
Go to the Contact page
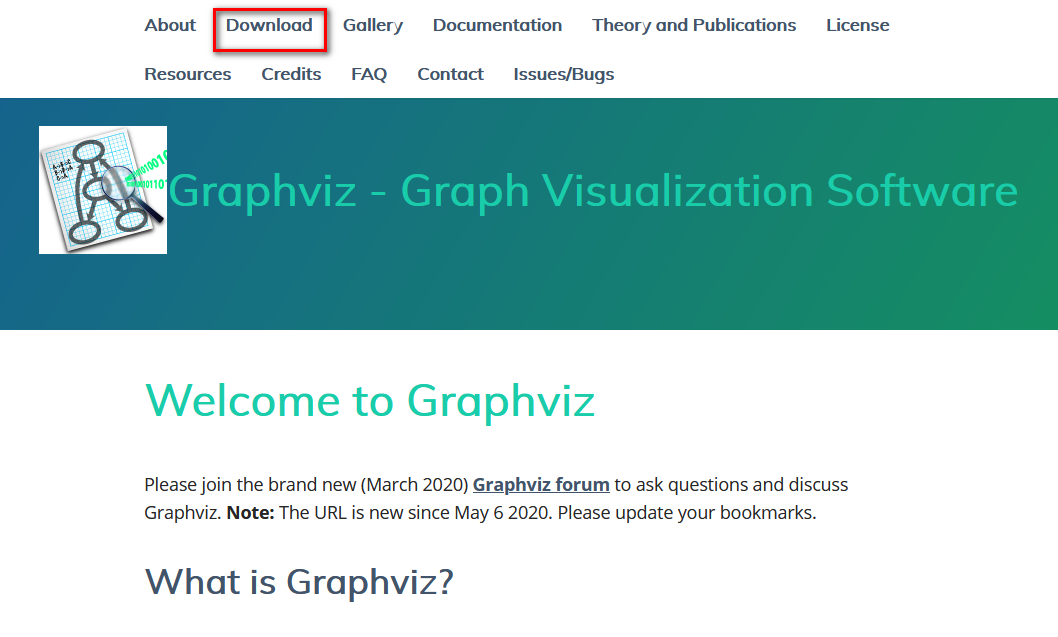(x=450, y=74)
